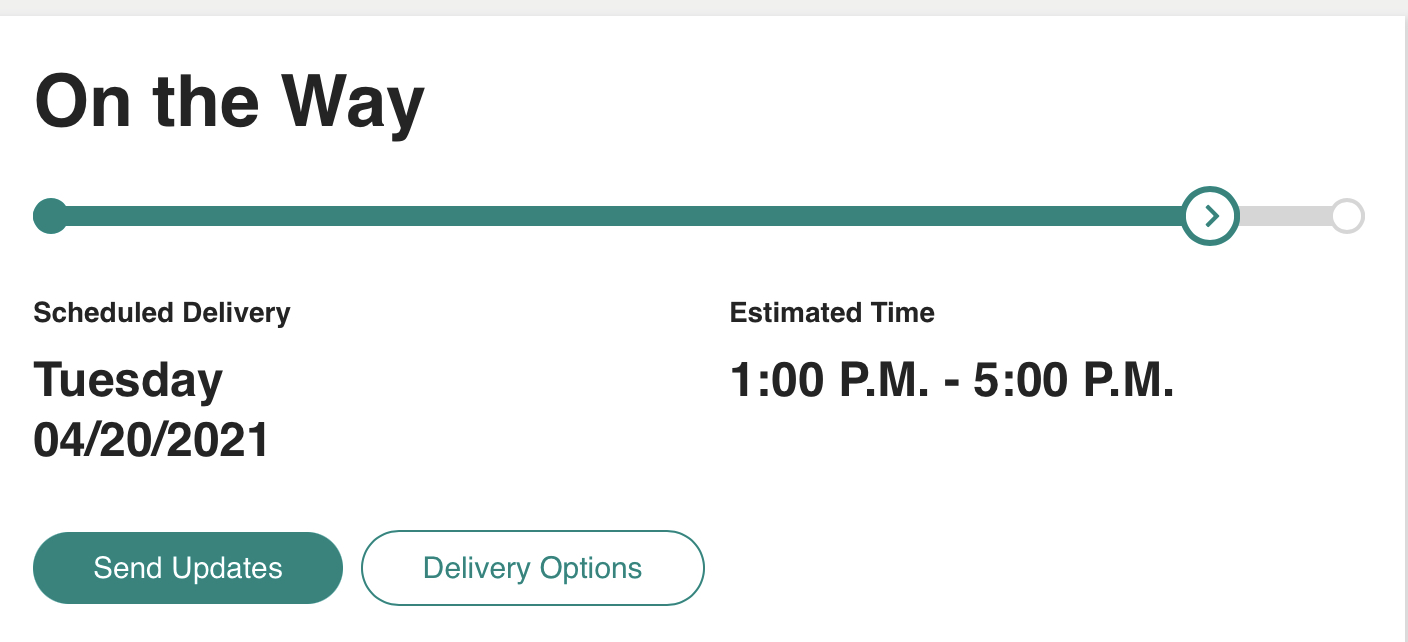Click the 04/20/2021 delivery date

tap(152, 440)
